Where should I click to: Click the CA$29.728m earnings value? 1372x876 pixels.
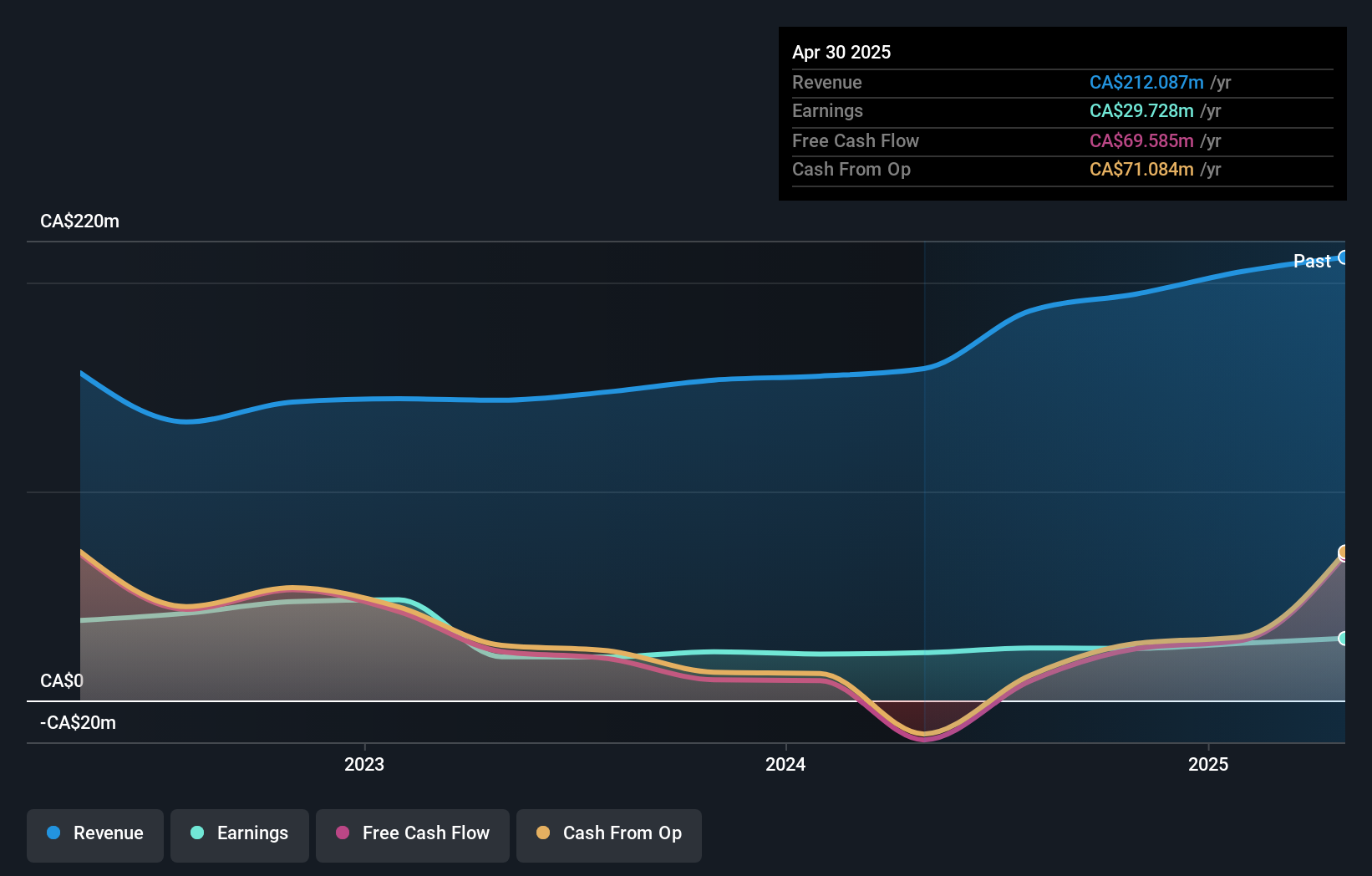[x=1141, y=111]
